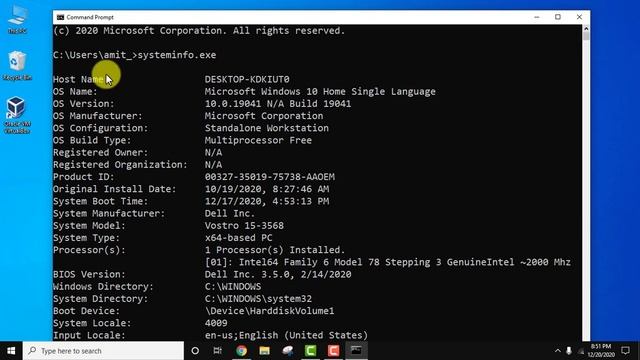
Task: Select the Oracle VM VirtualBox desktop icon
Action: click(x=17, y=116)
